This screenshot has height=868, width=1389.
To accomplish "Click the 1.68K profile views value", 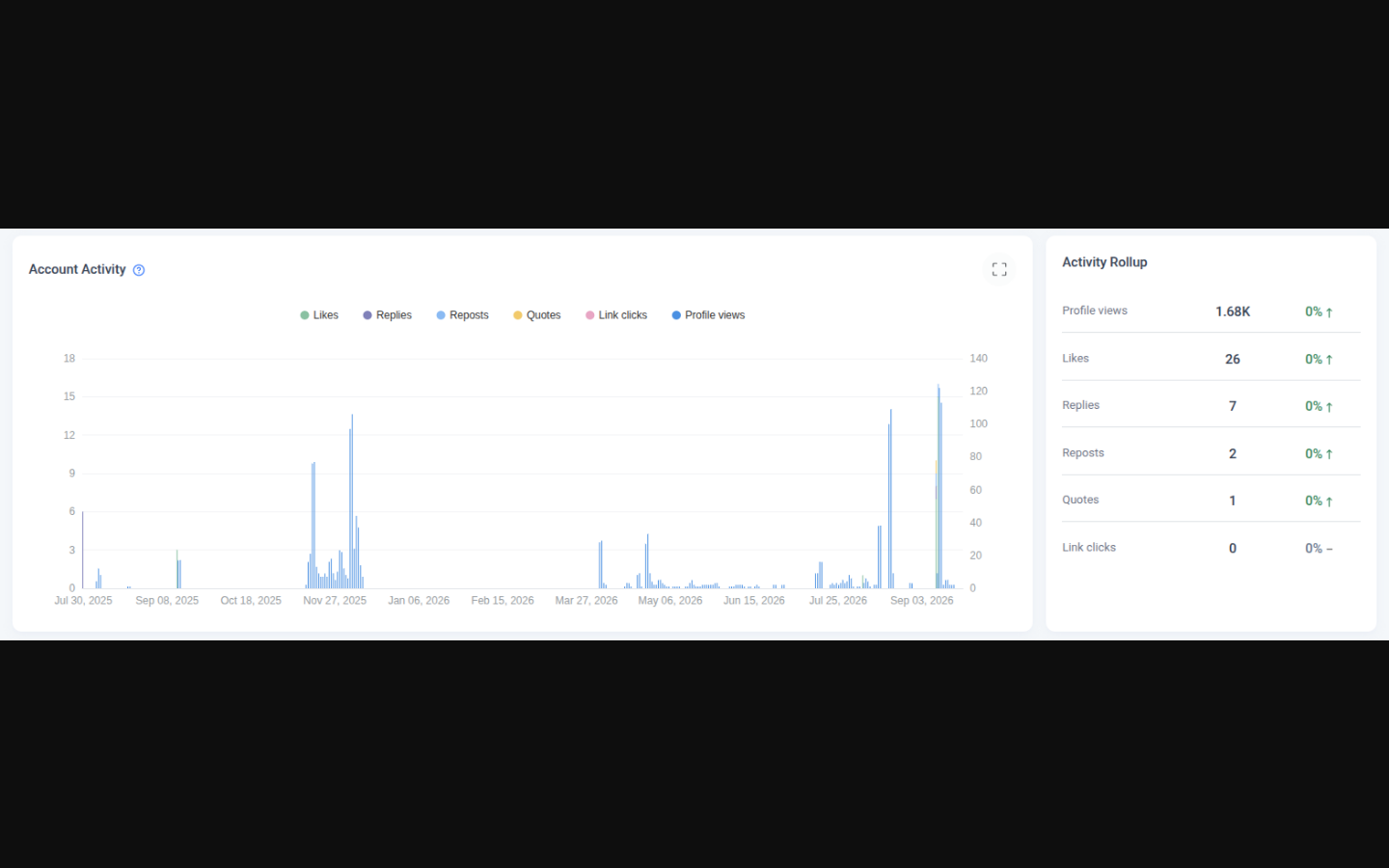I will [x=1233, y=312].
